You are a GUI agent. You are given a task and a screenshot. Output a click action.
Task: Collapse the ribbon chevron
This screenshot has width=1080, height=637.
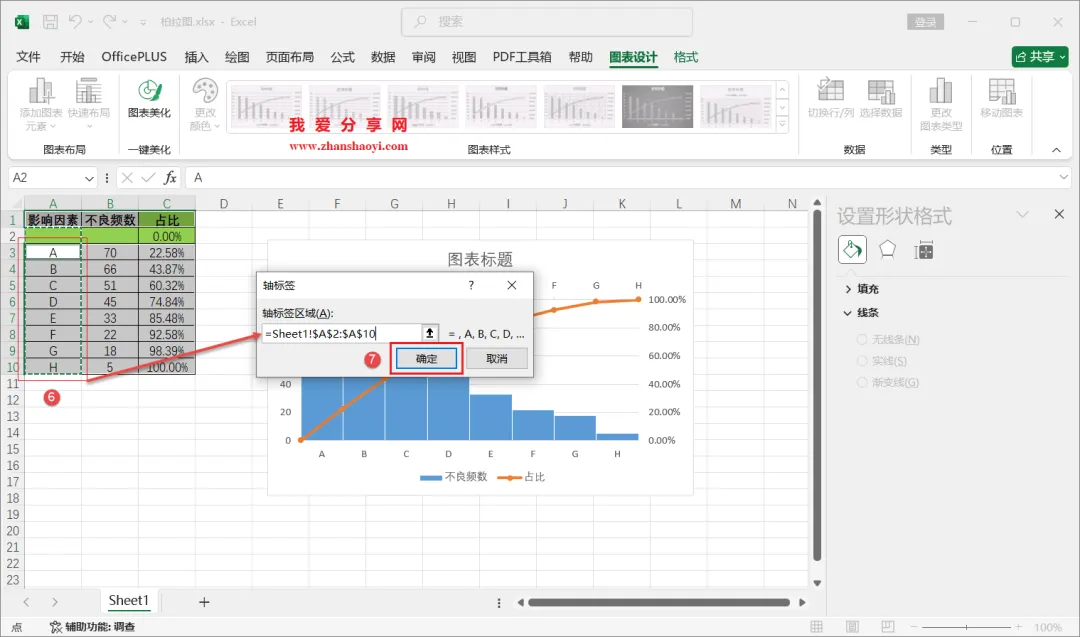1056,150
